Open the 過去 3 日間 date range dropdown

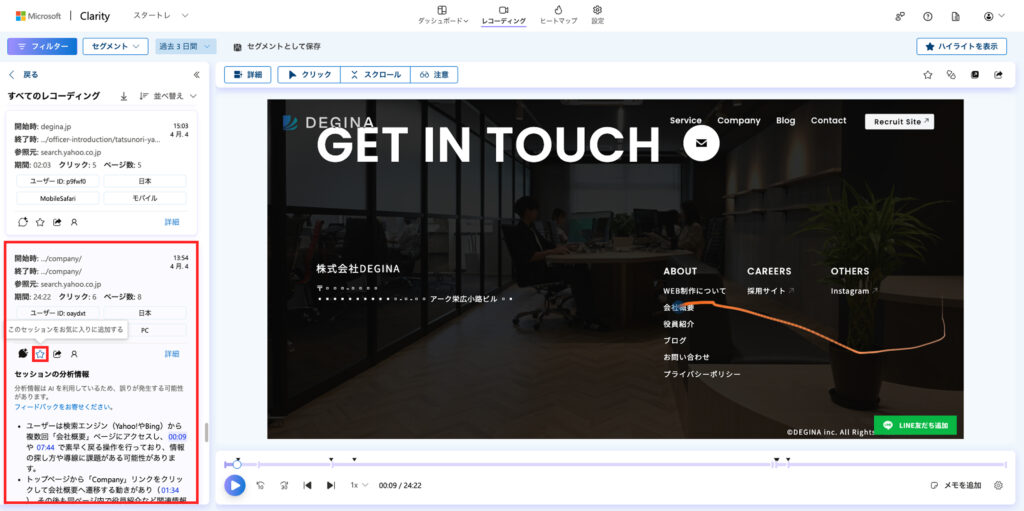186,46
